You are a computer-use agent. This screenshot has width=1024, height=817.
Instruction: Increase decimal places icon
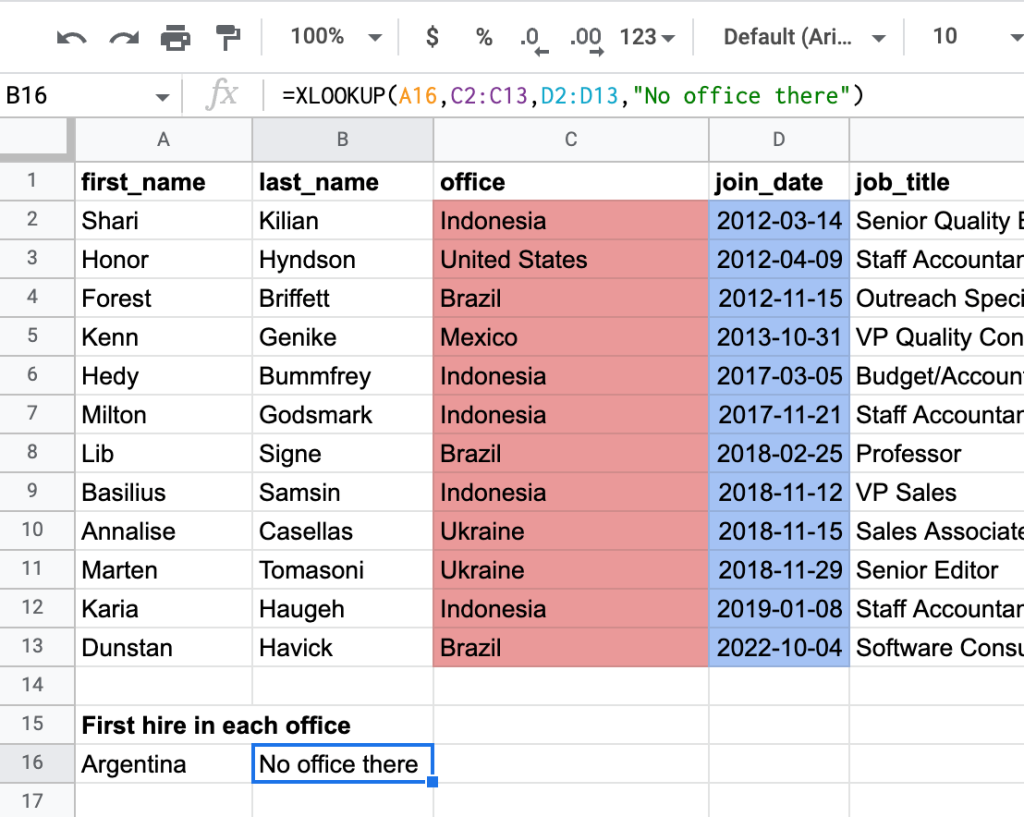[x=586, y=39]
